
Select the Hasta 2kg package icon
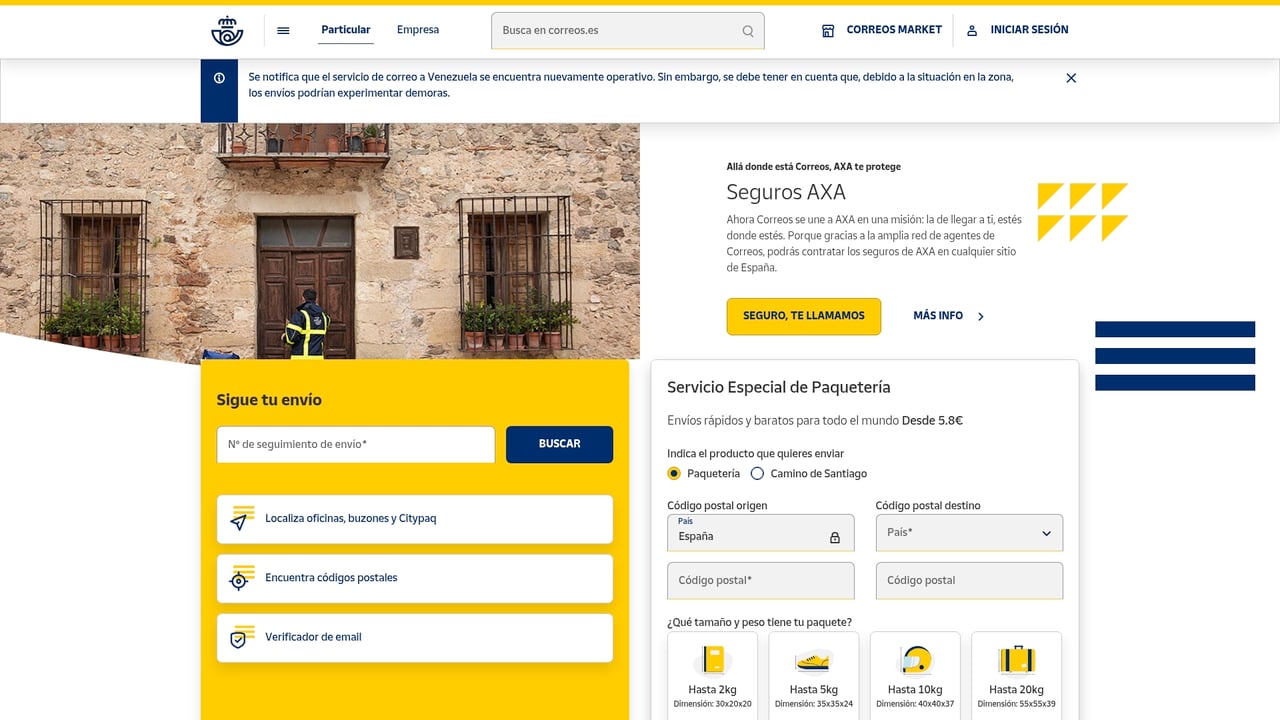711,661
